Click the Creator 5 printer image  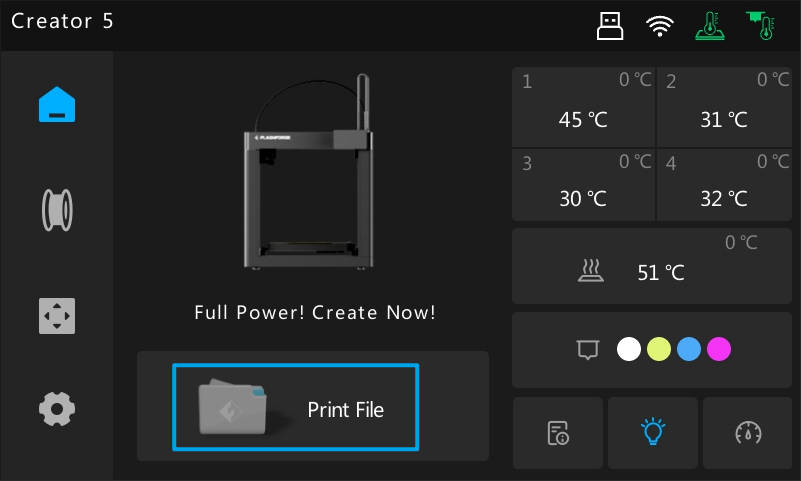point(309,172)
